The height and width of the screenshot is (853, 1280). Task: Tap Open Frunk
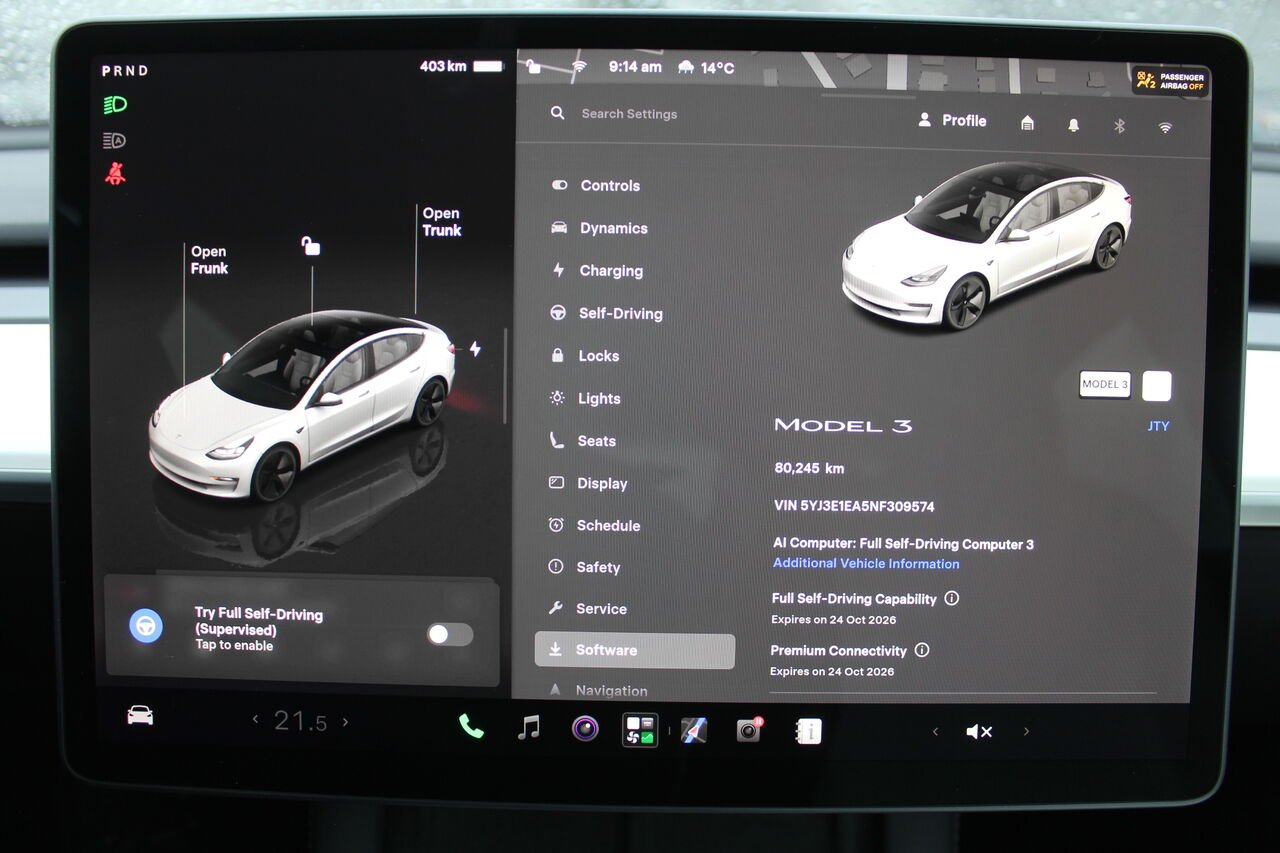tap(209, 260)
